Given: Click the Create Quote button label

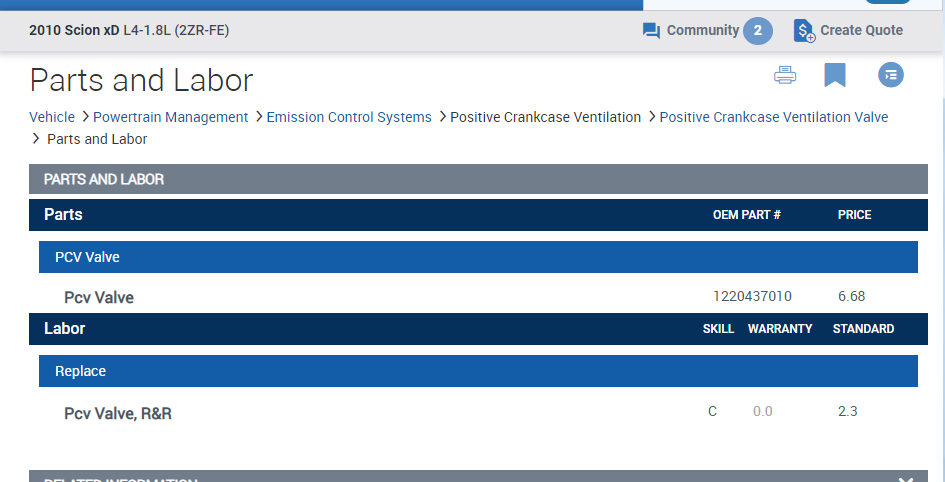Looking at the screenshot, I should (861, 31).
